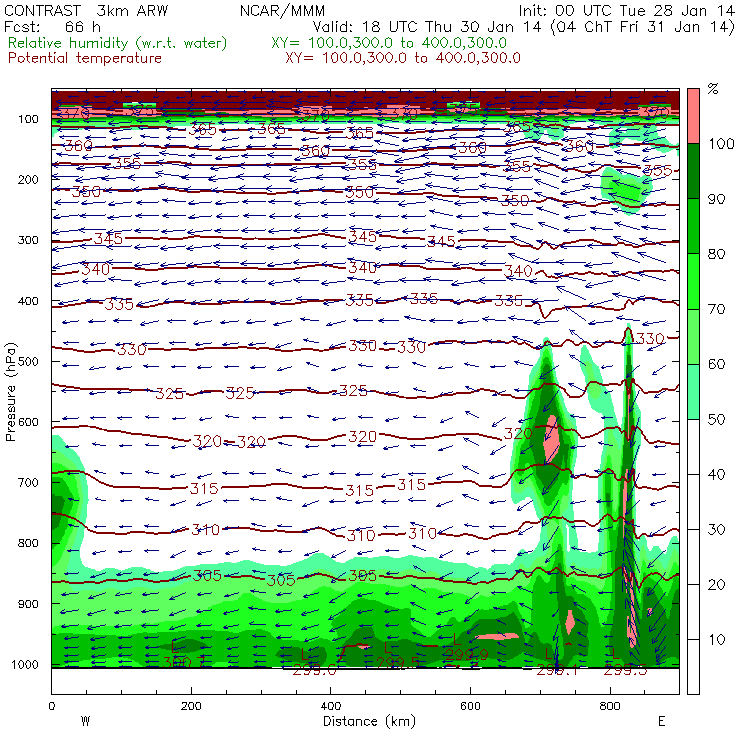The height and width of the screenshot is (740, 740).
Task: Click the colorbar tick label '30'
Action: tap(717, 530)
